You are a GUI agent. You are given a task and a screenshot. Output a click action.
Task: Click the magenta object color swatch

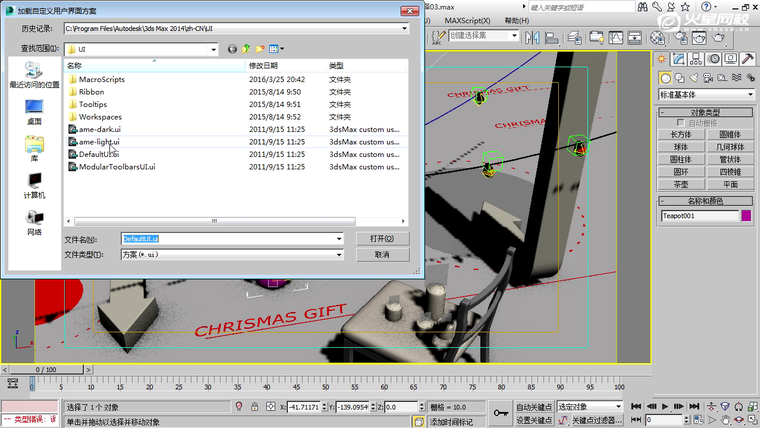(x=746, y=215)
